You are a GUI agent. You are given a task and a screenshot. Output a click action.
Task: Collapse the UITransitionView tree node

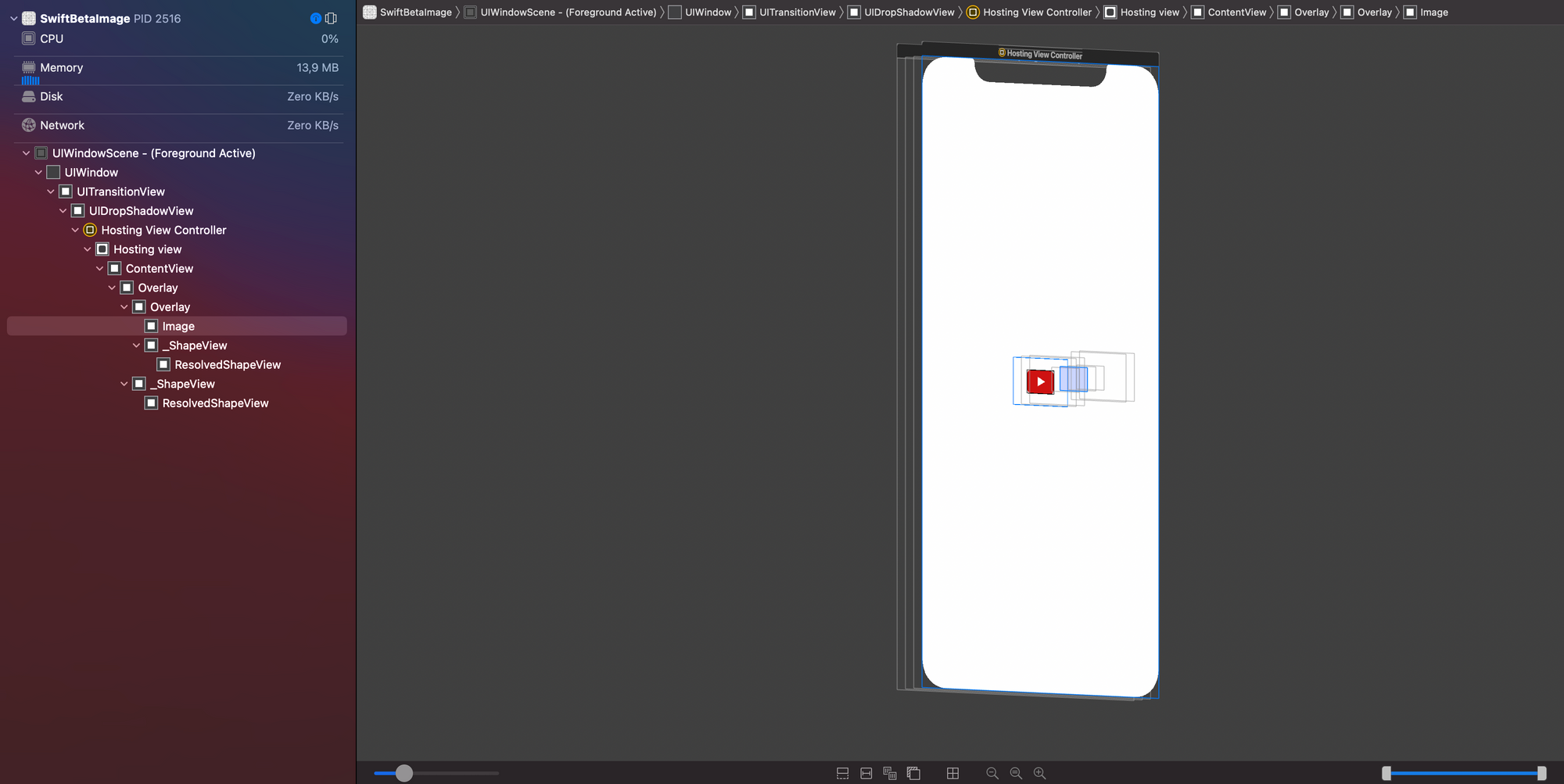click(x=51, y=192)
